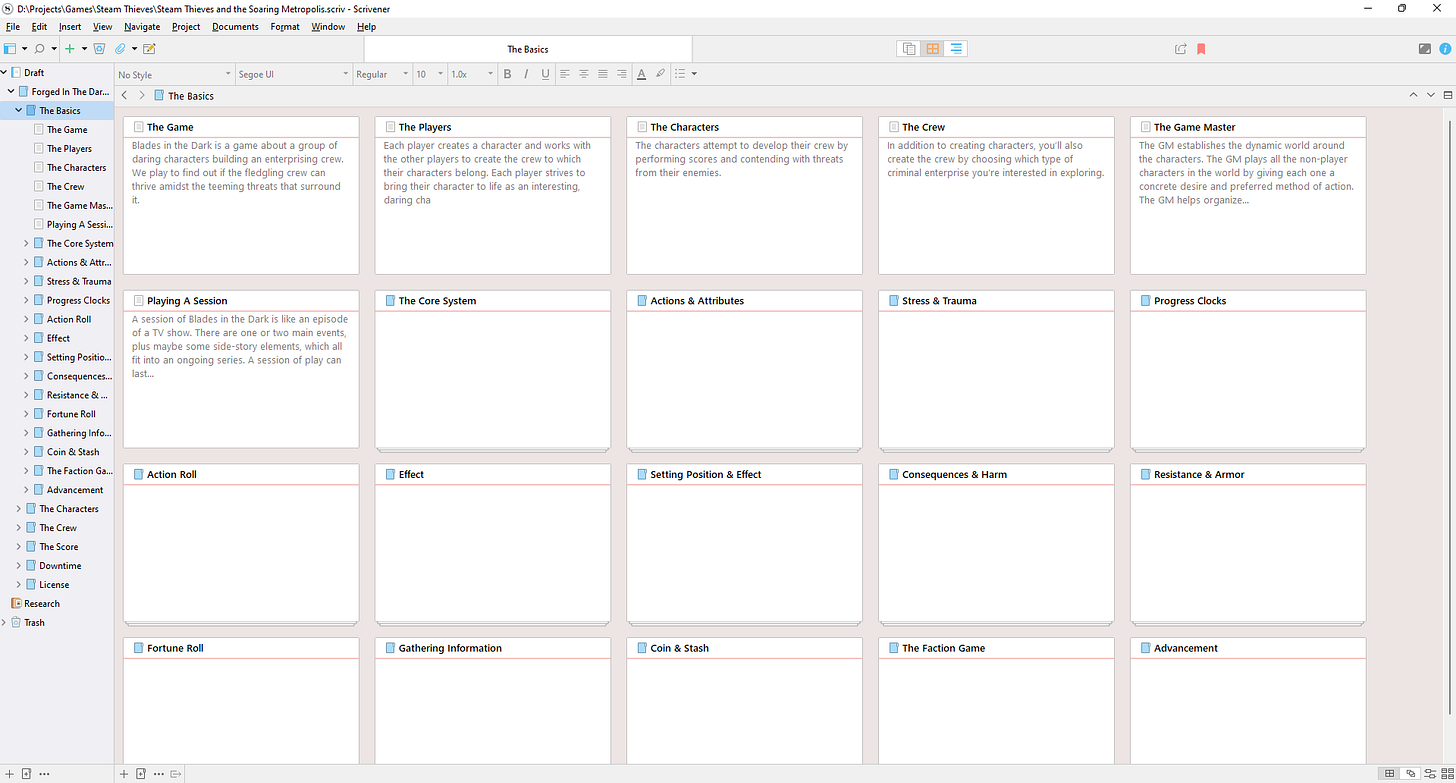Expand the Trash in binder
This screenshot has width=1456, height=783.
[4, 622]
